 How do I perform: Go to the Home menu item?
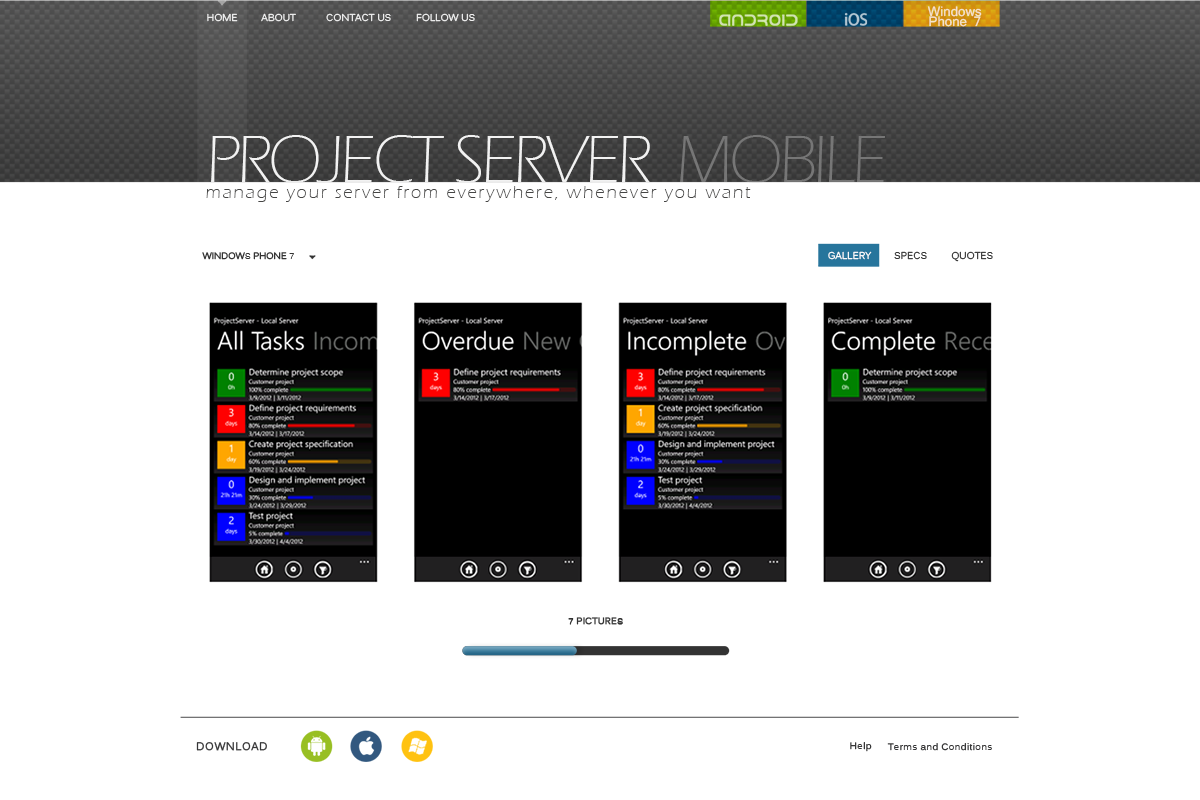(222, 18)
